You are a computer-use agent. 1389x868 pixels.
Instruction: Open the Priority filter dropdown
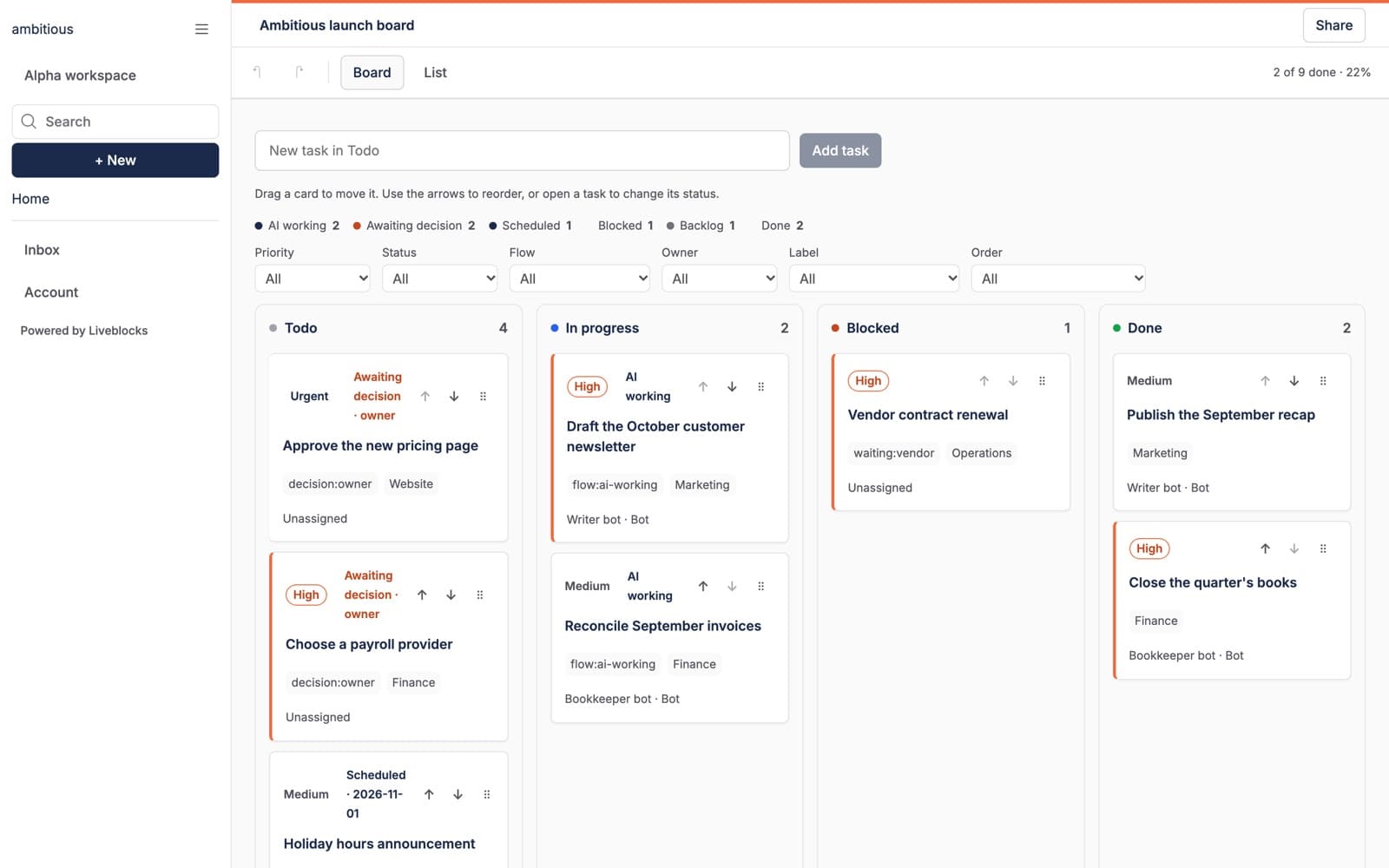coord(313,279)
